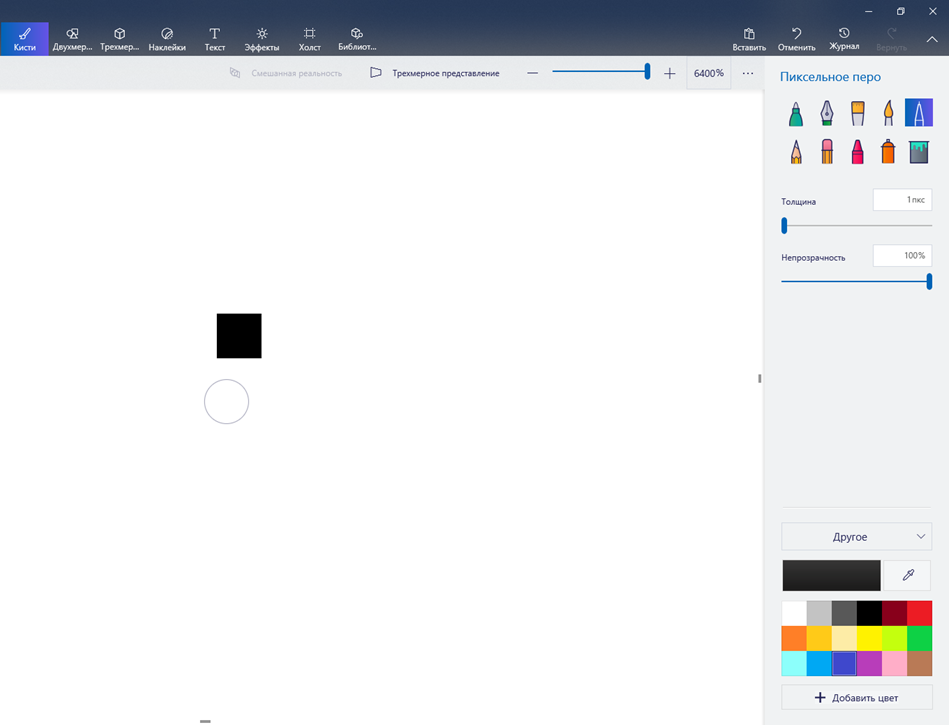Image resolution: width=949 pixels, height=725 pixels.
Task: Select the Eraser tool
Action: click(826, 151)
